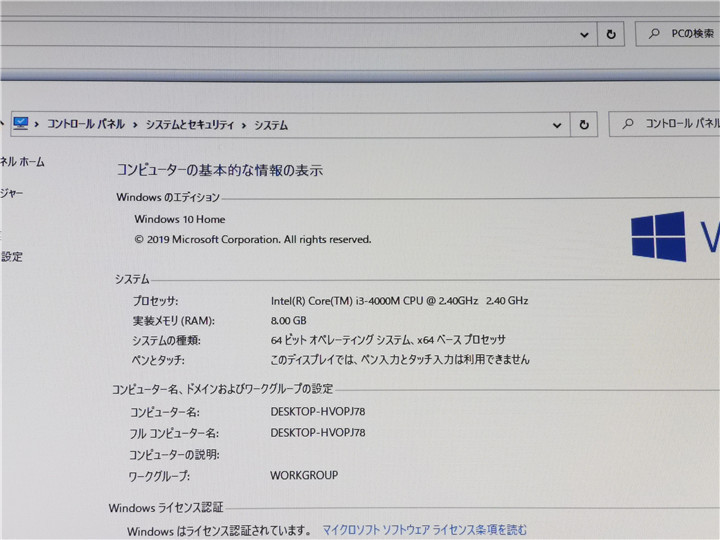Open the デバイス マネージャー sidebar link
Screen dimensions: 720x540
[x=11, y=193]
